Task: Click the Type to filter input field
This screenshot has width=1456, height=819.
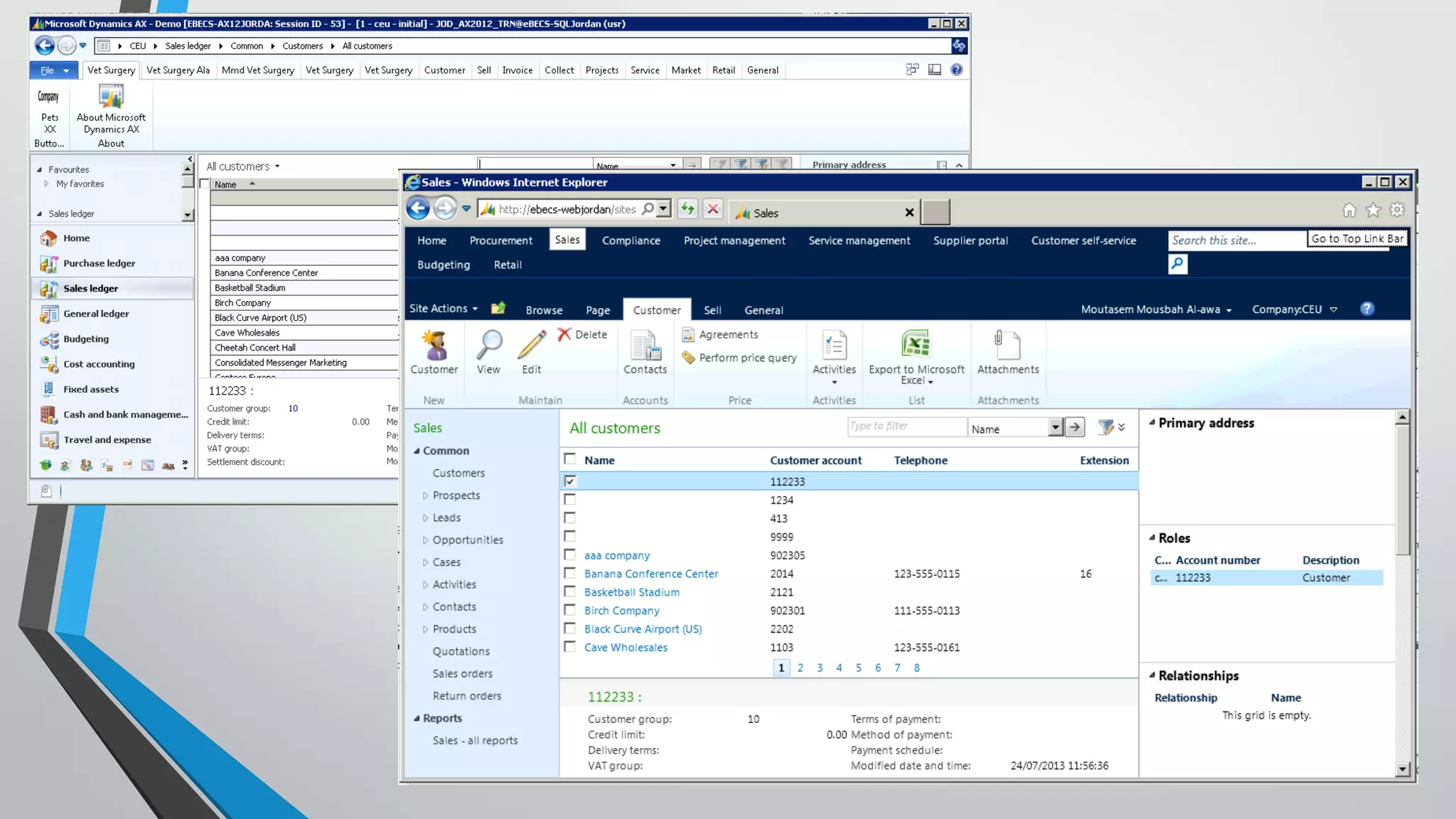Action: [x=906, y=427]
